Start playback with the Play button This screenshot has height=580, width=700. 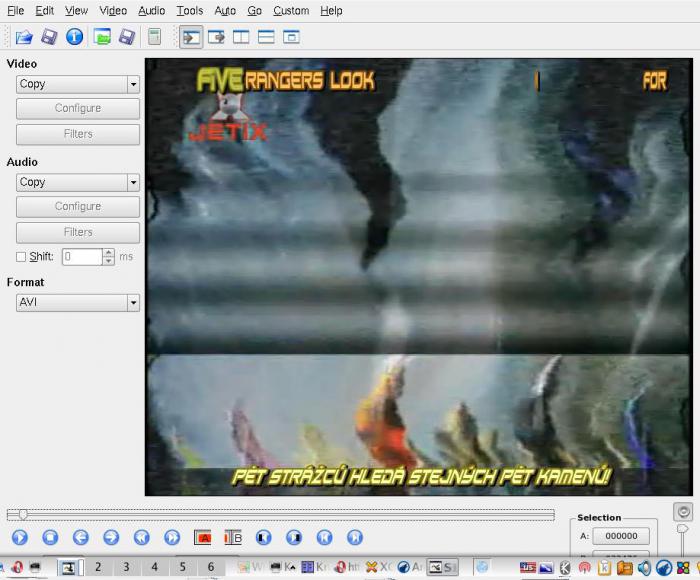click(20, 537)
